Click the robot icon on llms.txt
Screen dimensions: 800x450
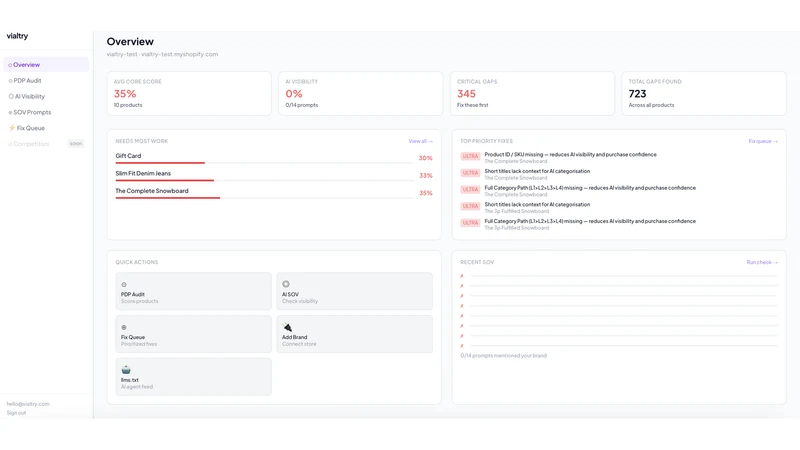(126, 370)
